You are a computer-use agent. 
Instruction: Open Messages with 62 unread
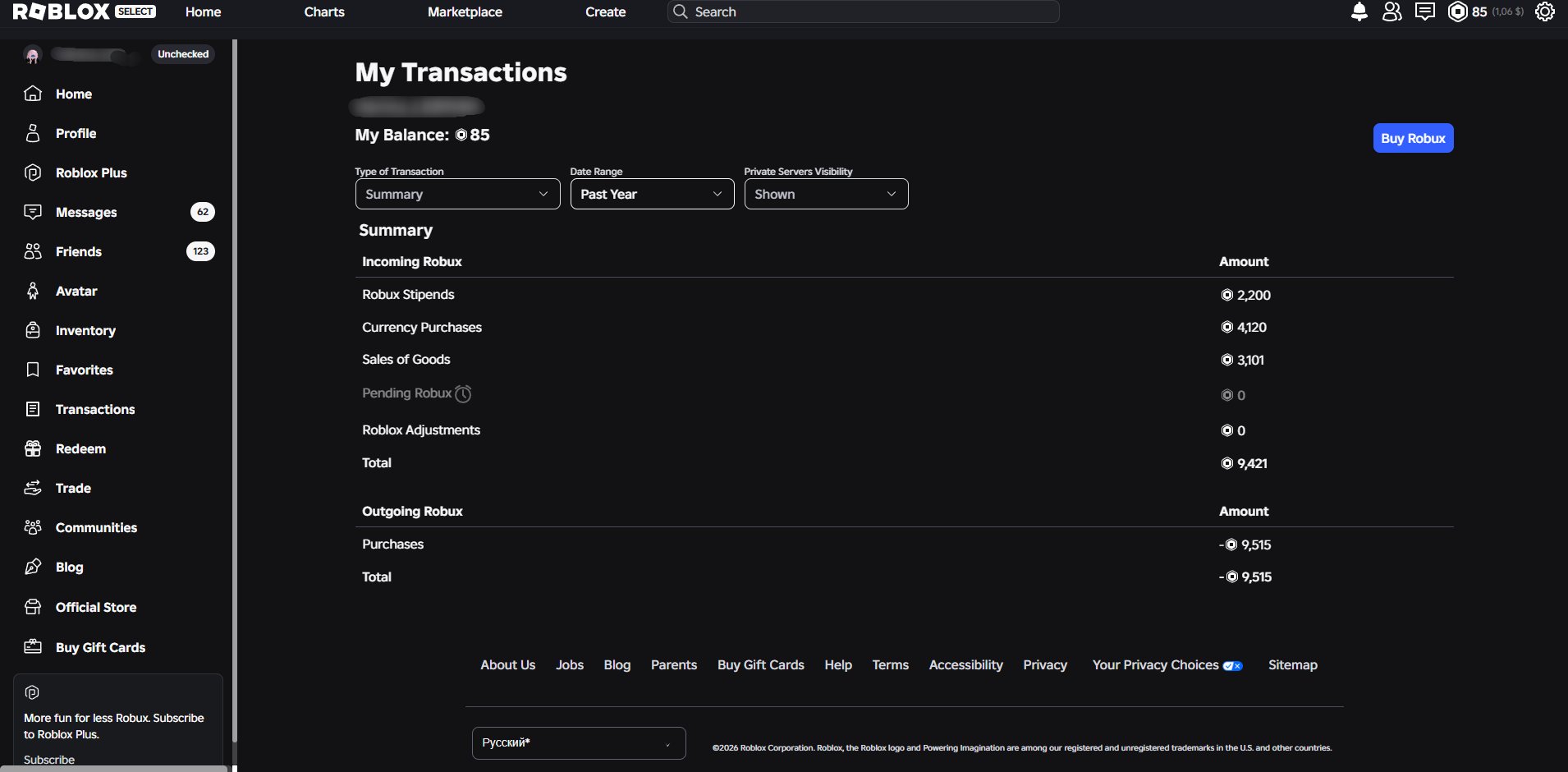pos(119,212)
